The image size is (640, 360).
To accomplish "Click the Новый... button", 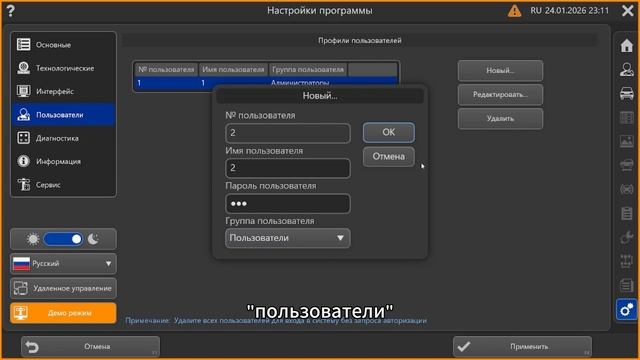I will (x=500, y=71).
